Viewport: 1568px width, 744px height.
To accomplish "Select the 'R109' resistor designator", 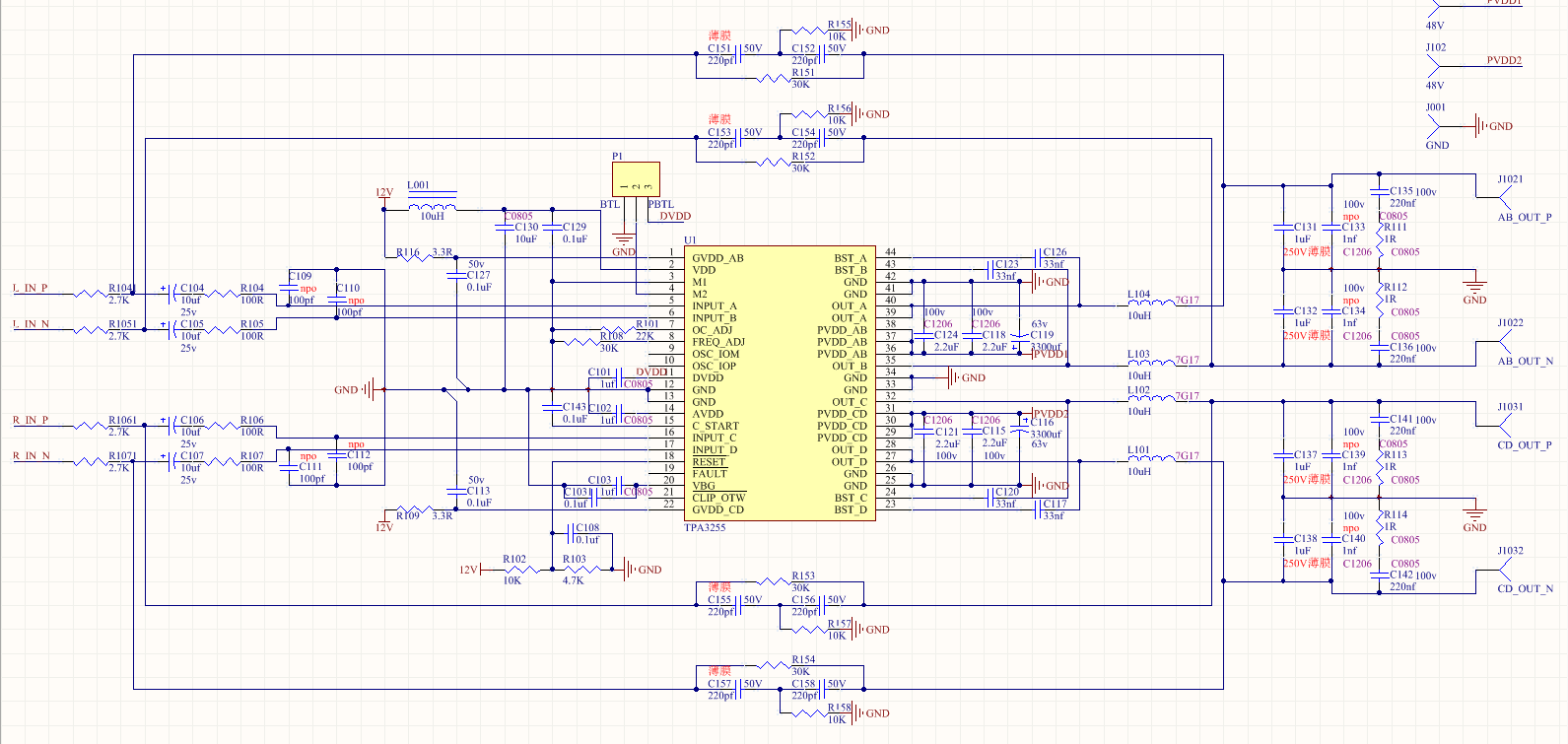I will point(408,515).
